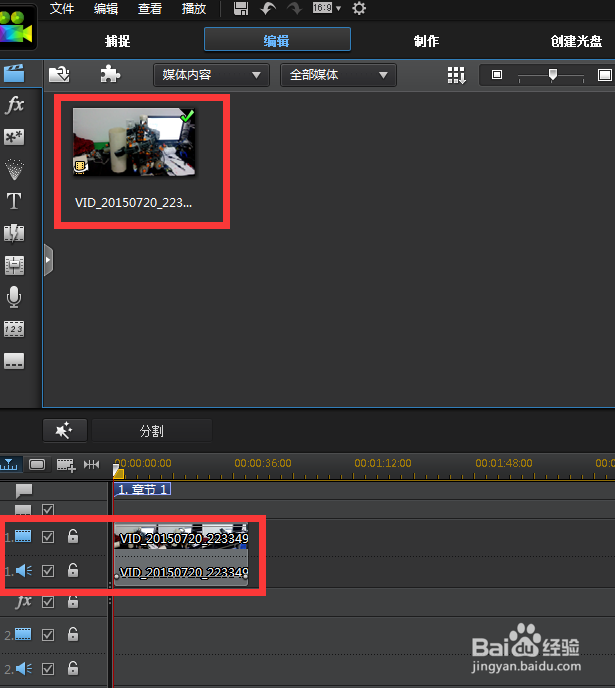
Task: Expand the library side panel arrow
Action: pyautogui.click(x=48, y=260)
